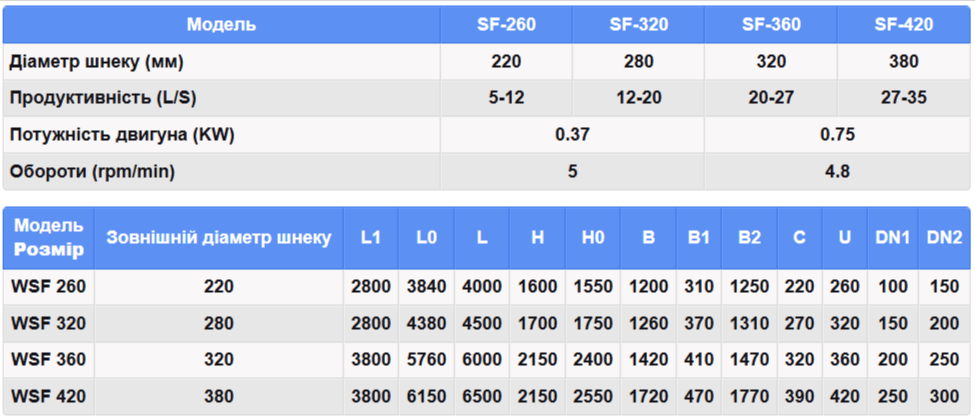Click the H0 column header

point(593,237)
